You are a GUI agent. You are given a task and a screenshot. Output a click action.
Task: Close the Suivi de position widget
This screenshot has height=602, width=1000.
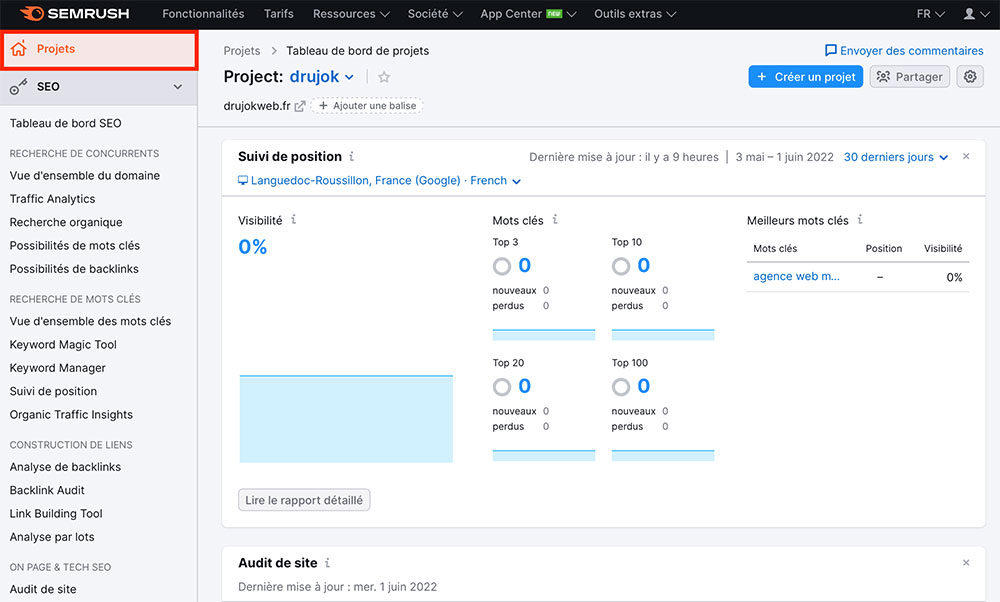tap(966, 156)
